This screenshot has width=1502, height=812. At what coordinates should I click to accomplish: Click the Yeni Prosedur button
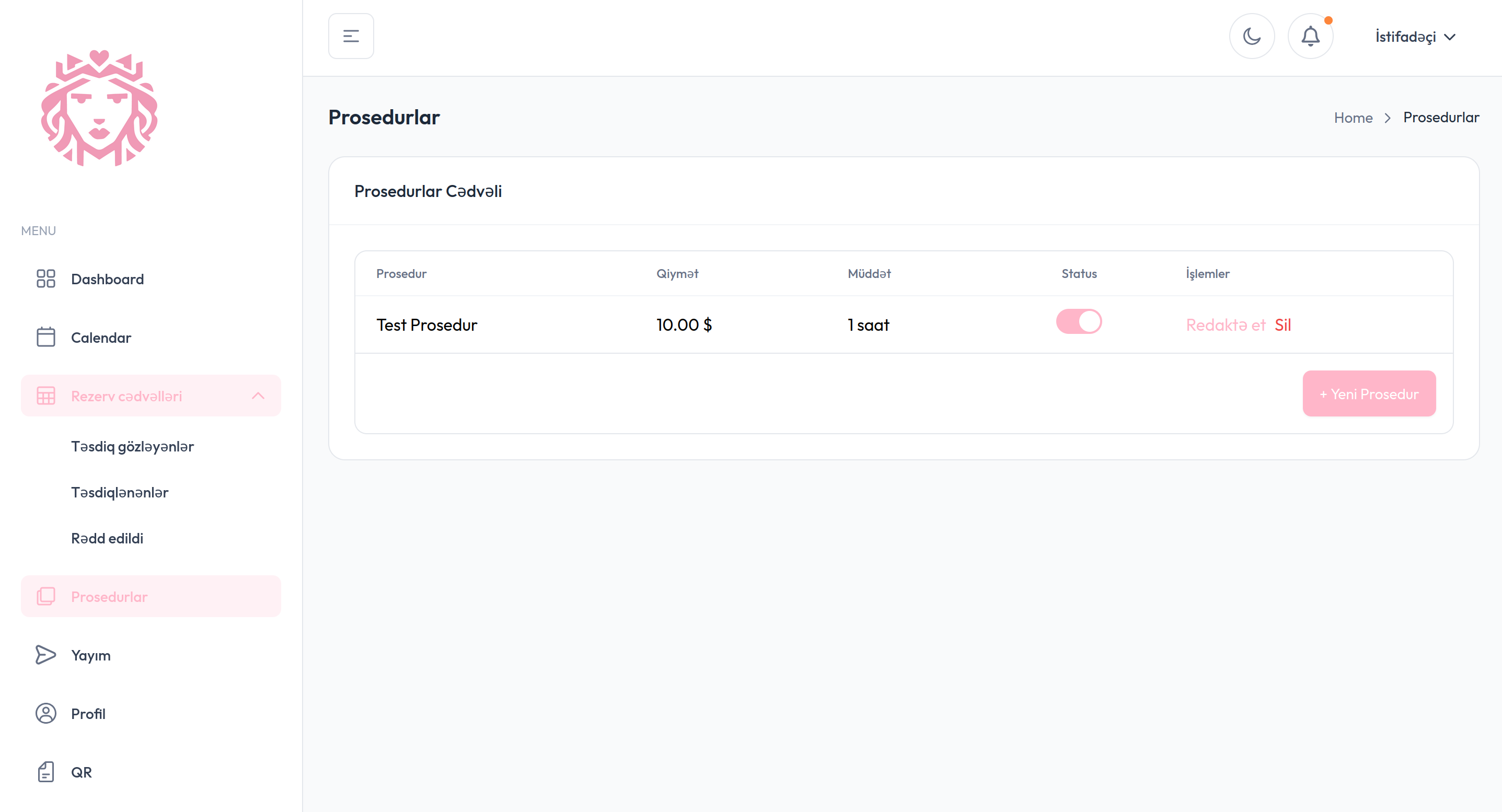tap(1369, 393)
